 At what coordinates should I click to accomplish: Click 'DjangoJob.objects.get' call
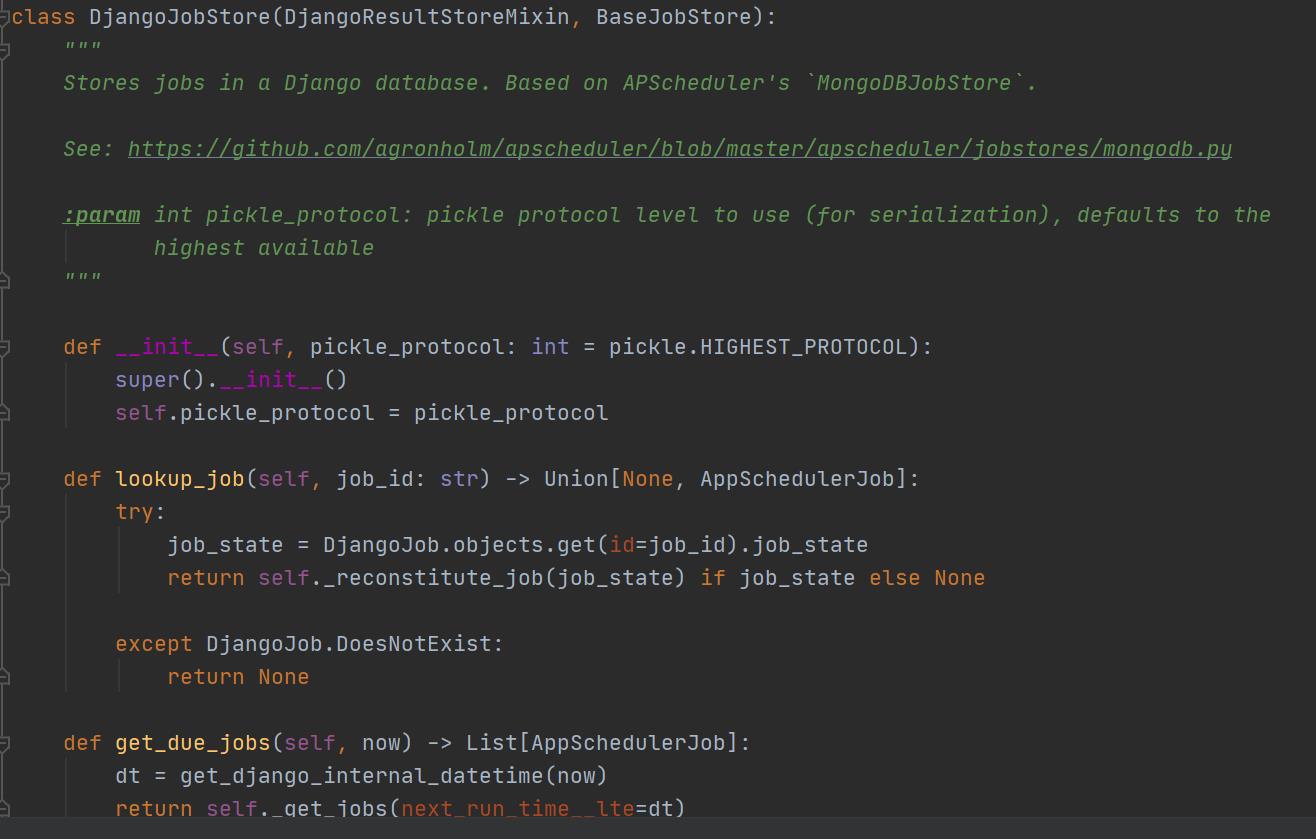459,545
